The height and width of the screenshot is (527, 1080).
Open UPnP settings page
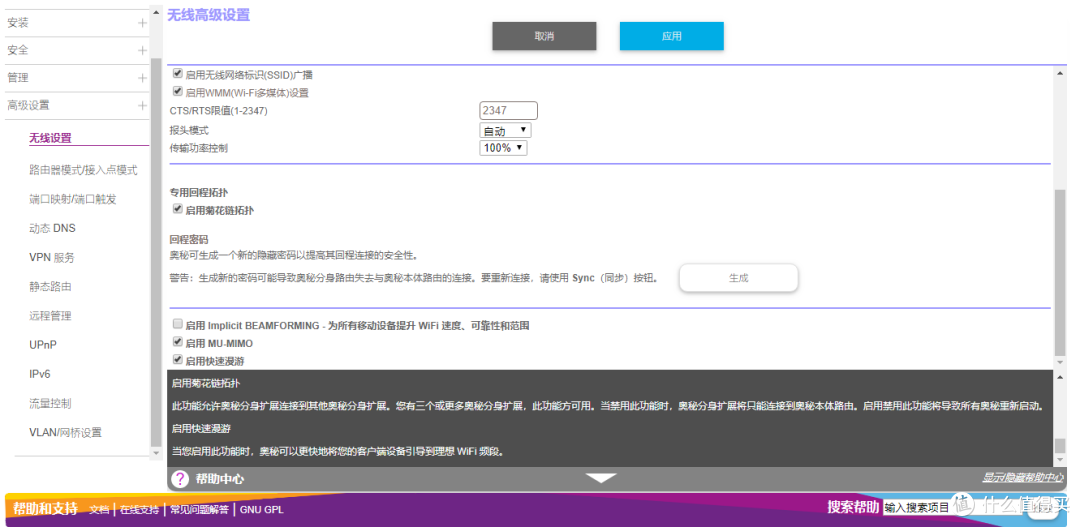point(43,344)
